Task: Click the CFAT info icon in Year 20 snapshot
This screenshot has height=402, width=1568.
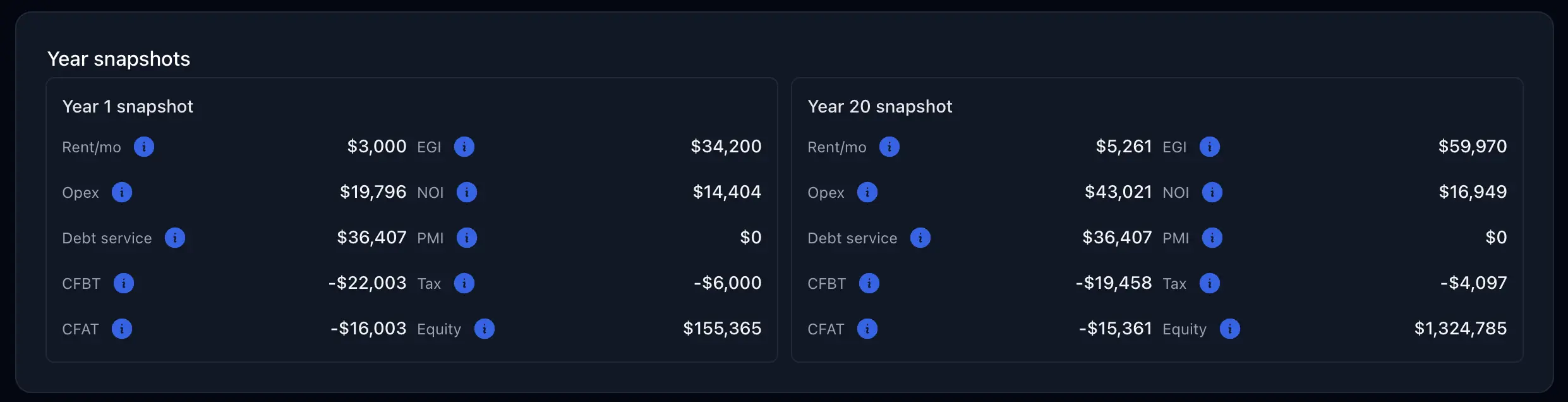Action: [x=868, y=329]
